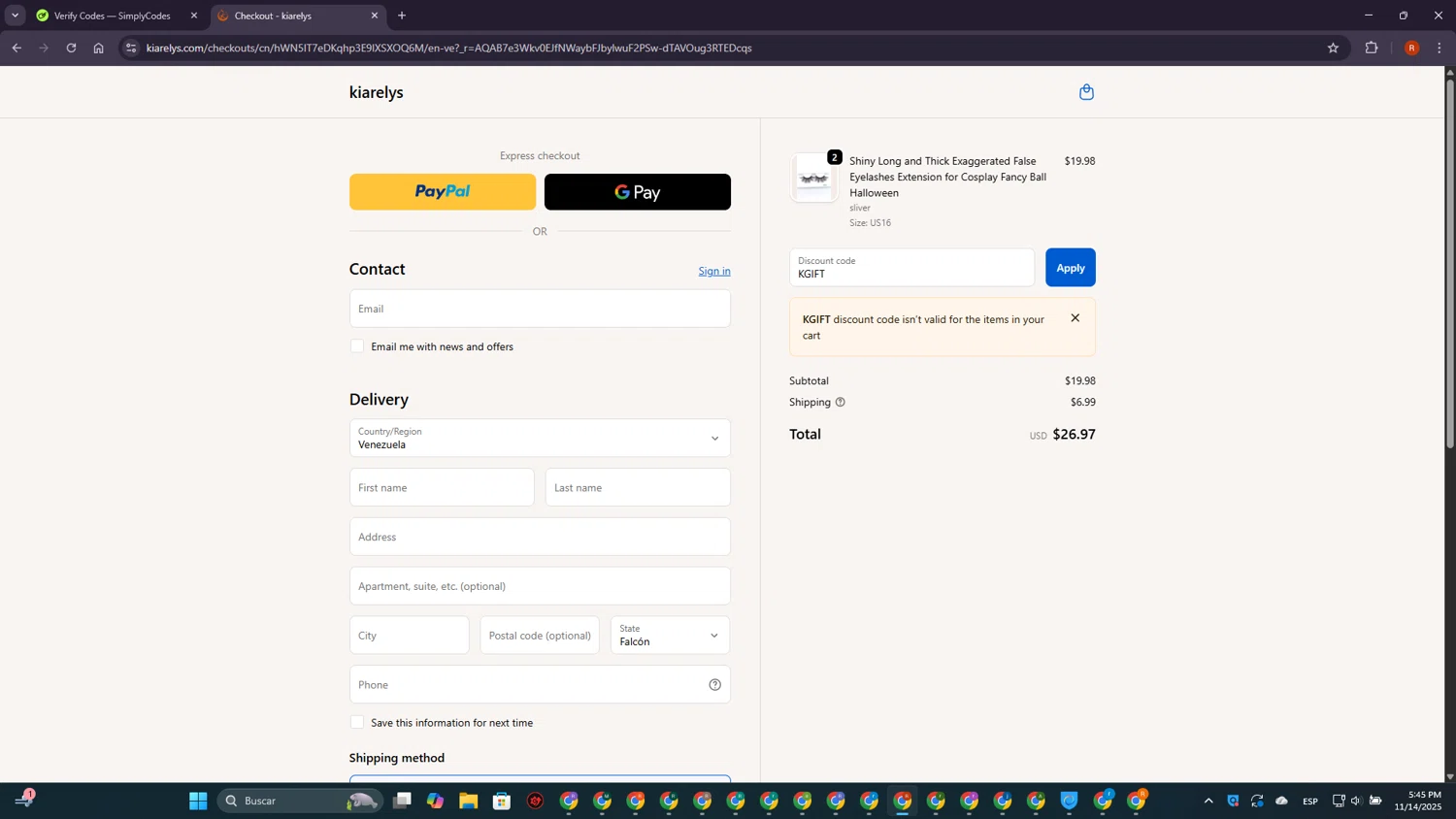Screen dimensions: 1456x819
Task: Click the Email input field
Action: pyautogui.click(x=540, y=309)
